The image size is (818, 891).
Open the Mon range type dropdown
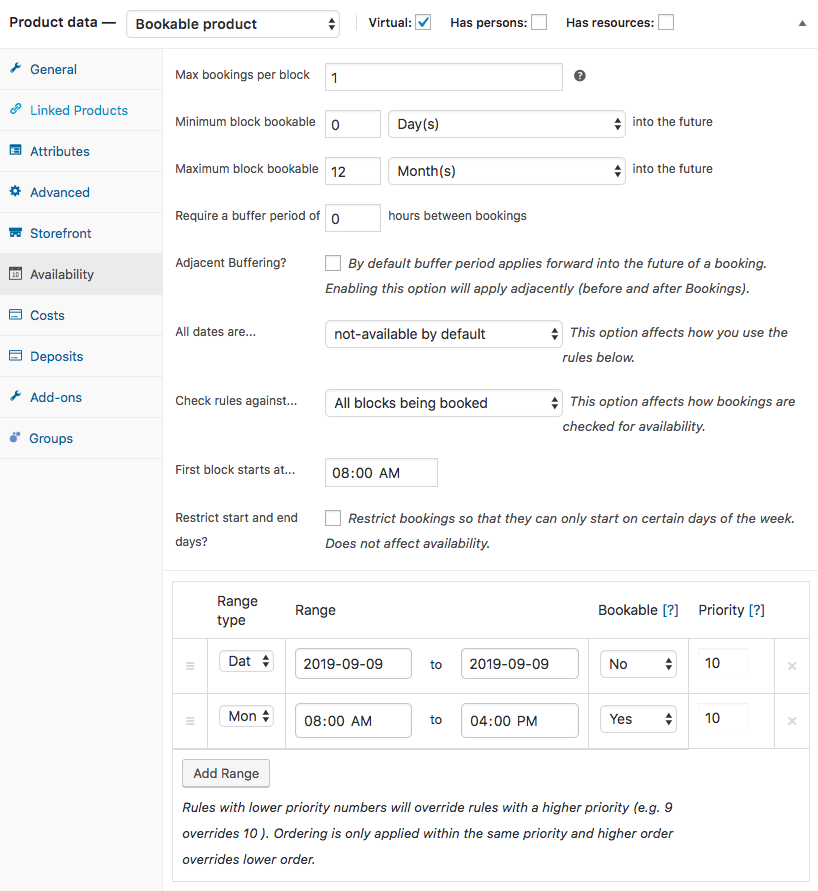pyautogui.click(x=247, y=716)
